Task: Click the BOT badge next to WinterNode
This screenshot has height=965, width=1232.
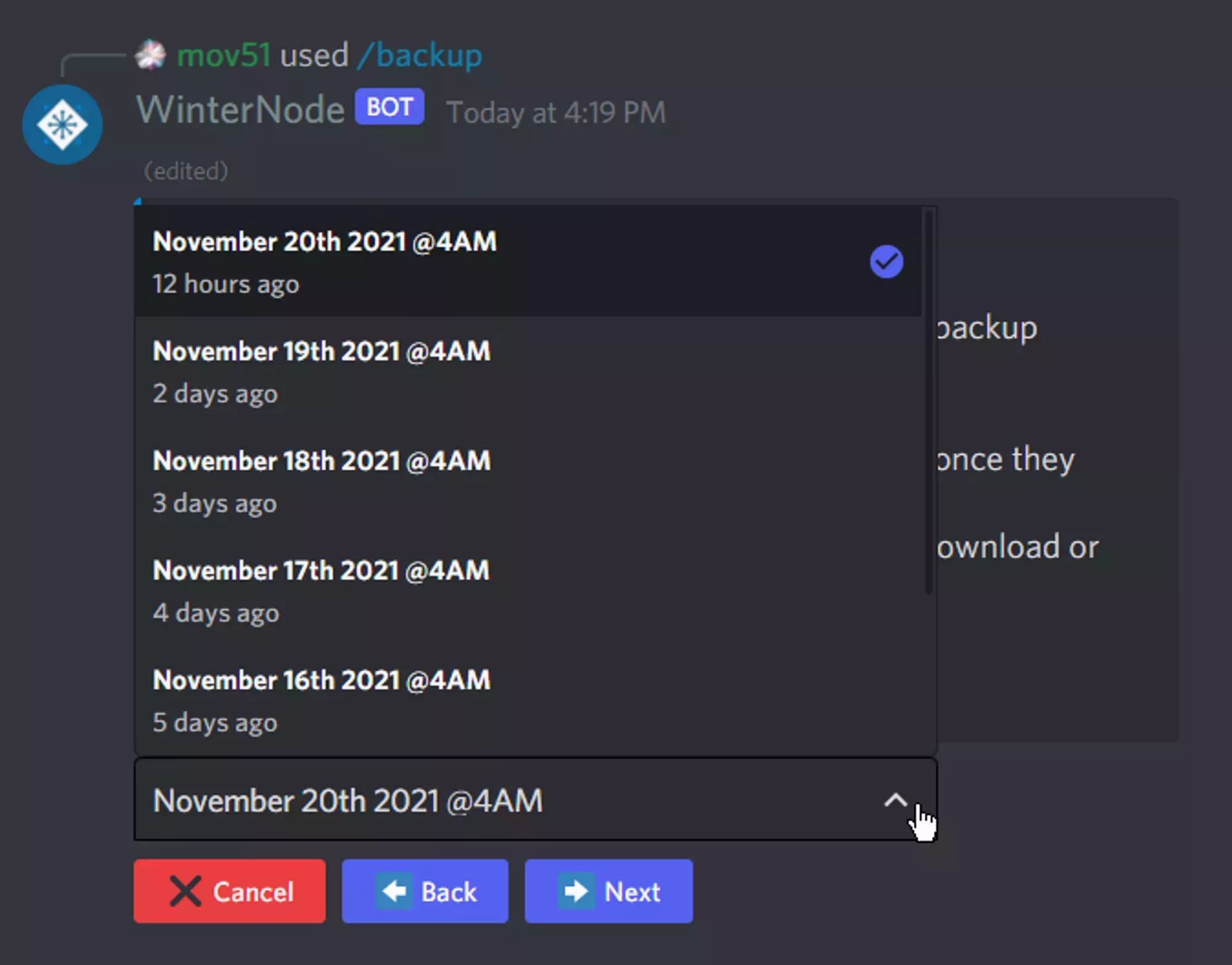Action: pyautogui.click(x=389, y=107)
